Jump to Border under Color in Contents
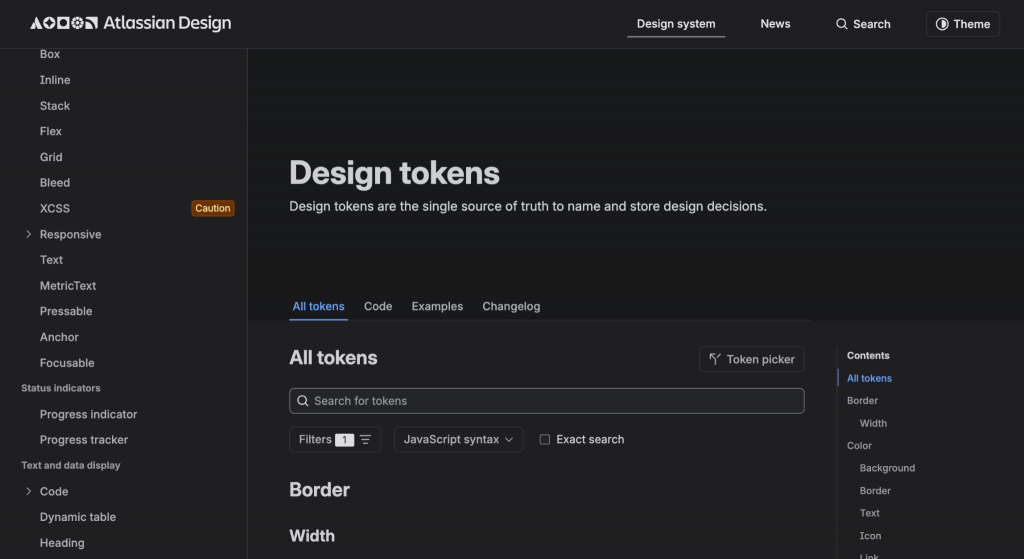Screen dimensions: 1024x559 [x=875, y=490]
